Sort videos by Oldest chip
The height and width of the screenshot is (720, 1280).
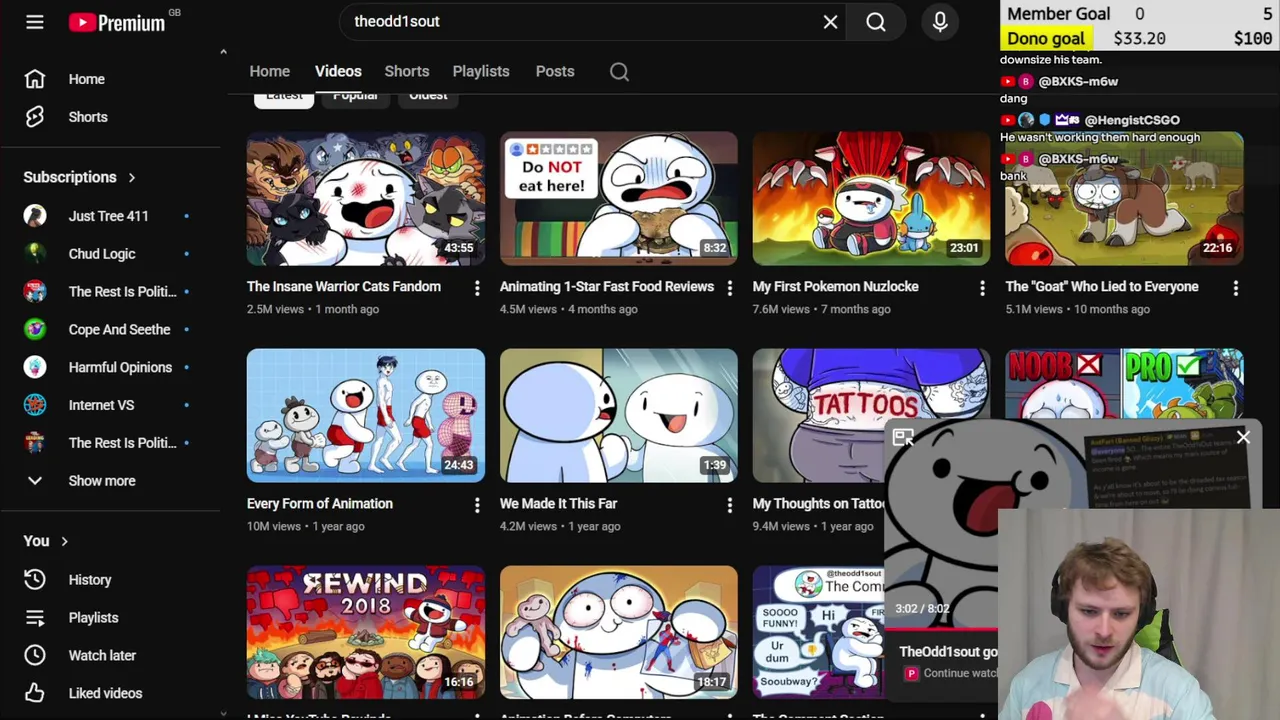pyautogui.click(x=428, y=96)
